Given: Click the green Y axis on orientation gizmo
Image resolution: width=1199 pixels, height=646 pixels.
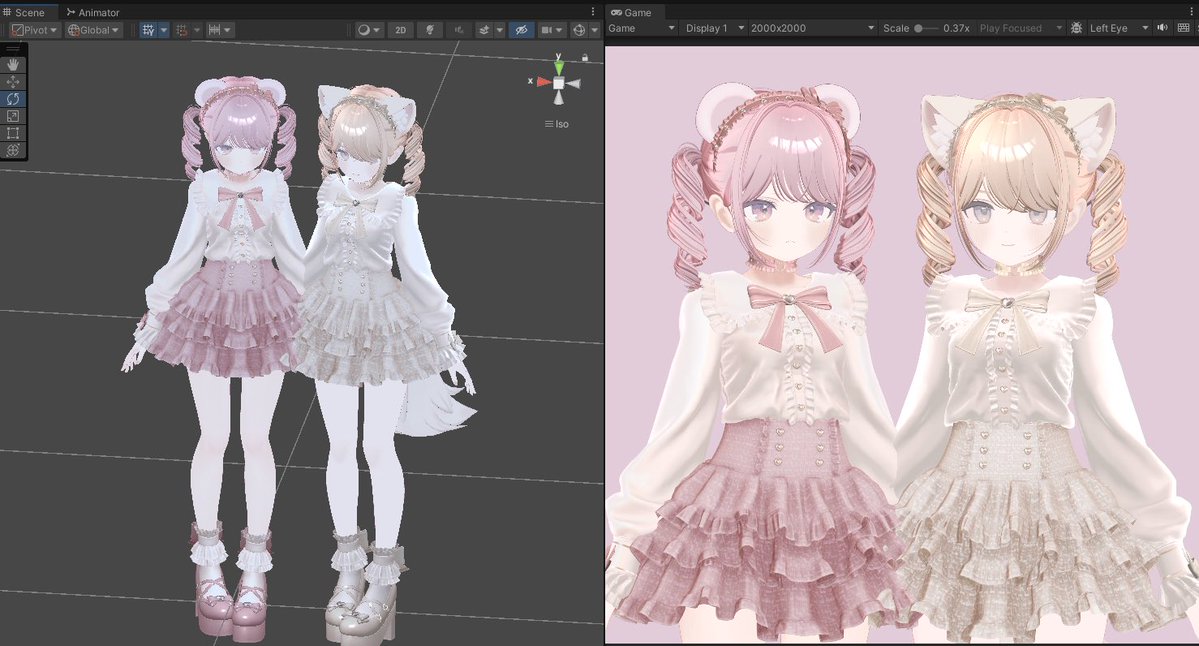Looking at the screenshot, I should [x=559, y=66].
